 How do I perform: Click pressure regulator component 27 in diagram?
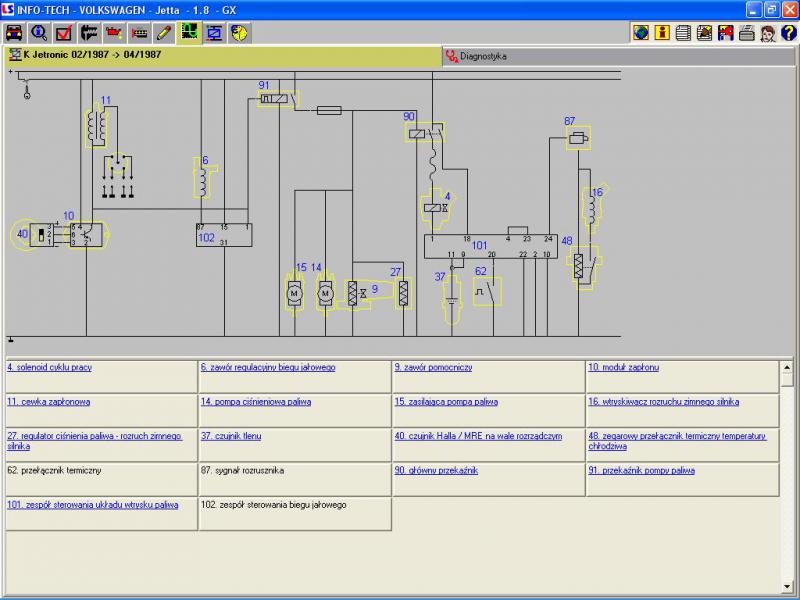coord(404,293)
